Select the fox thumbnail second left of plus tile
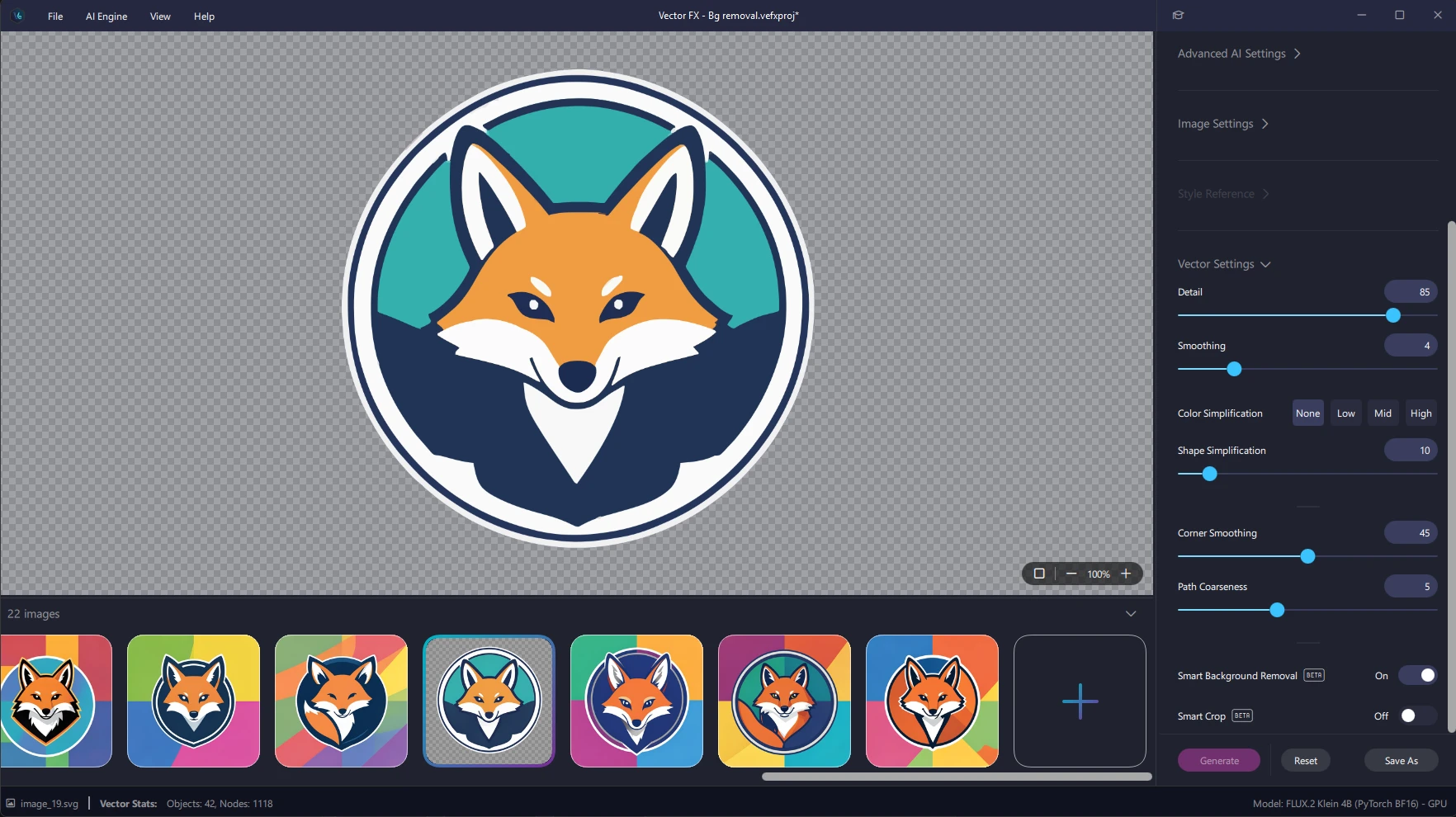The height and width of the screenshot is (817, 1456). 784,701
